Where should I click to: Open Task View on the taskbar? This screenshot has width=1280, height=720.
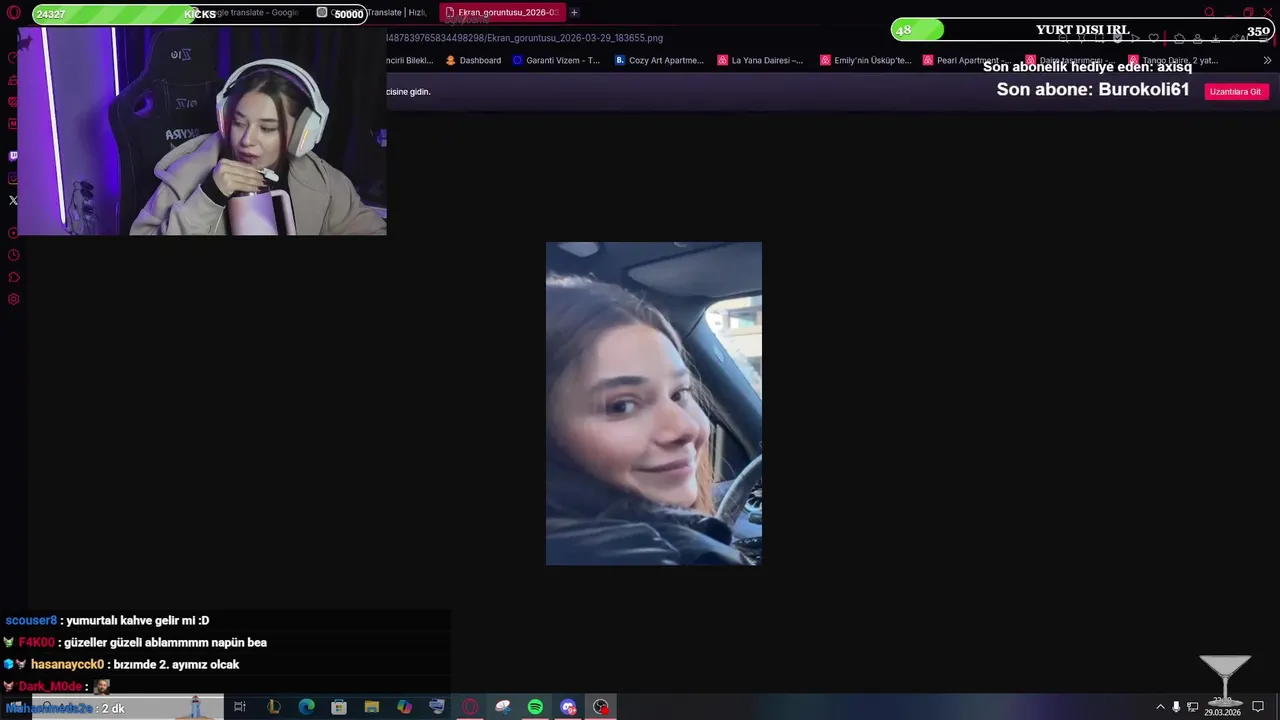click(x=240, y=707)
